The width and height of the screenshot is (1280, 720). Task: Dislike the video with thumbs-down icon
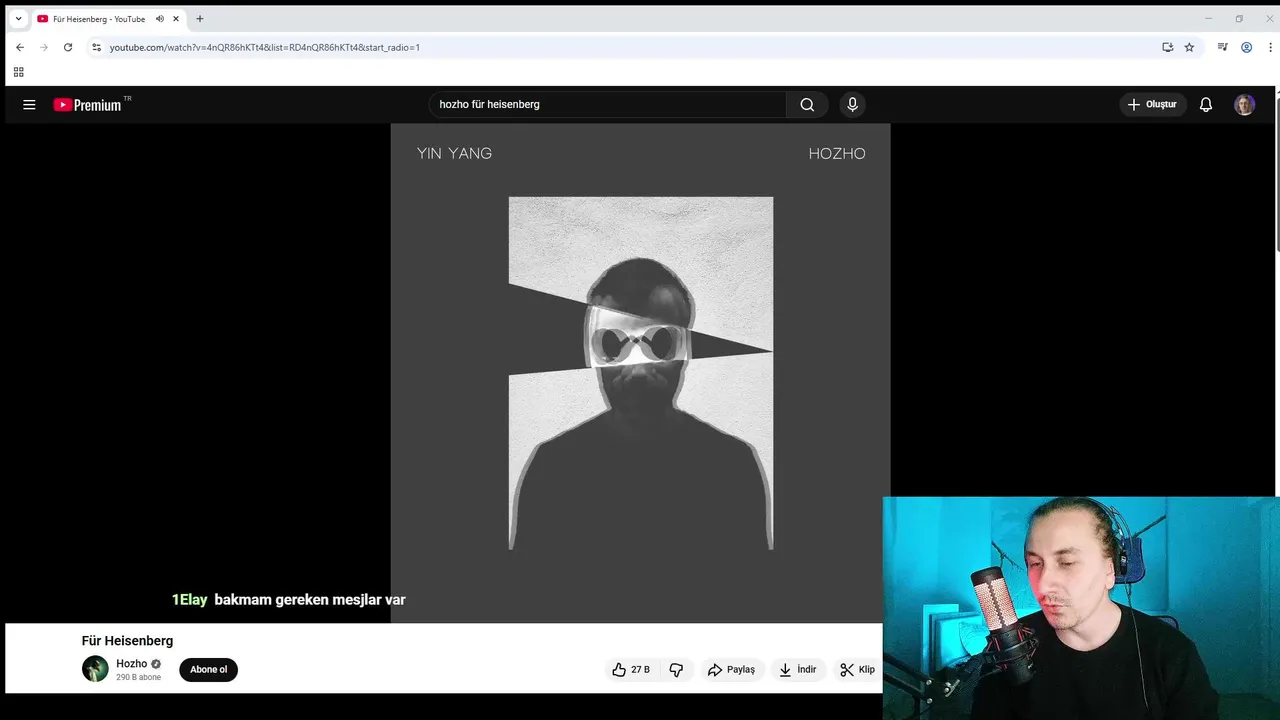[x=676, y=670]
